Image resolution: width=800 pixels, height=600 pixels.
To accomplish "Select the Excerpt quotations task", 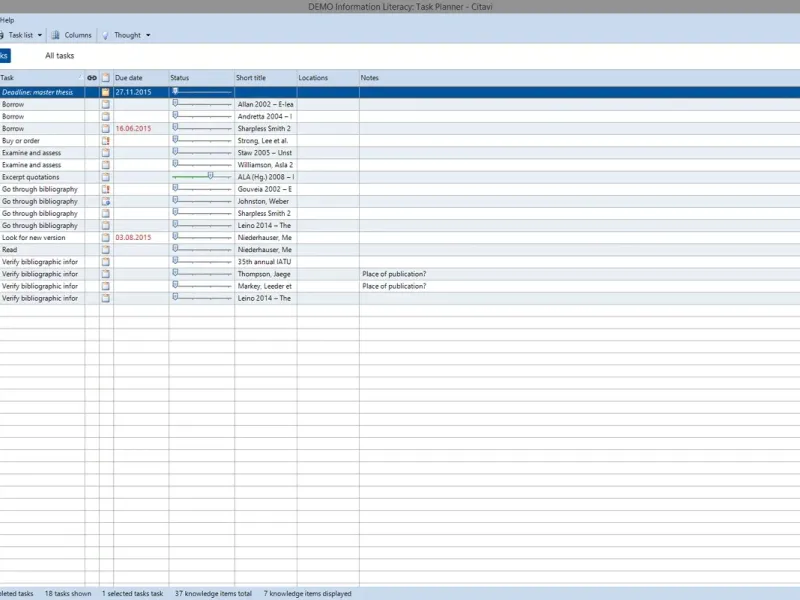I will point(31,177).
